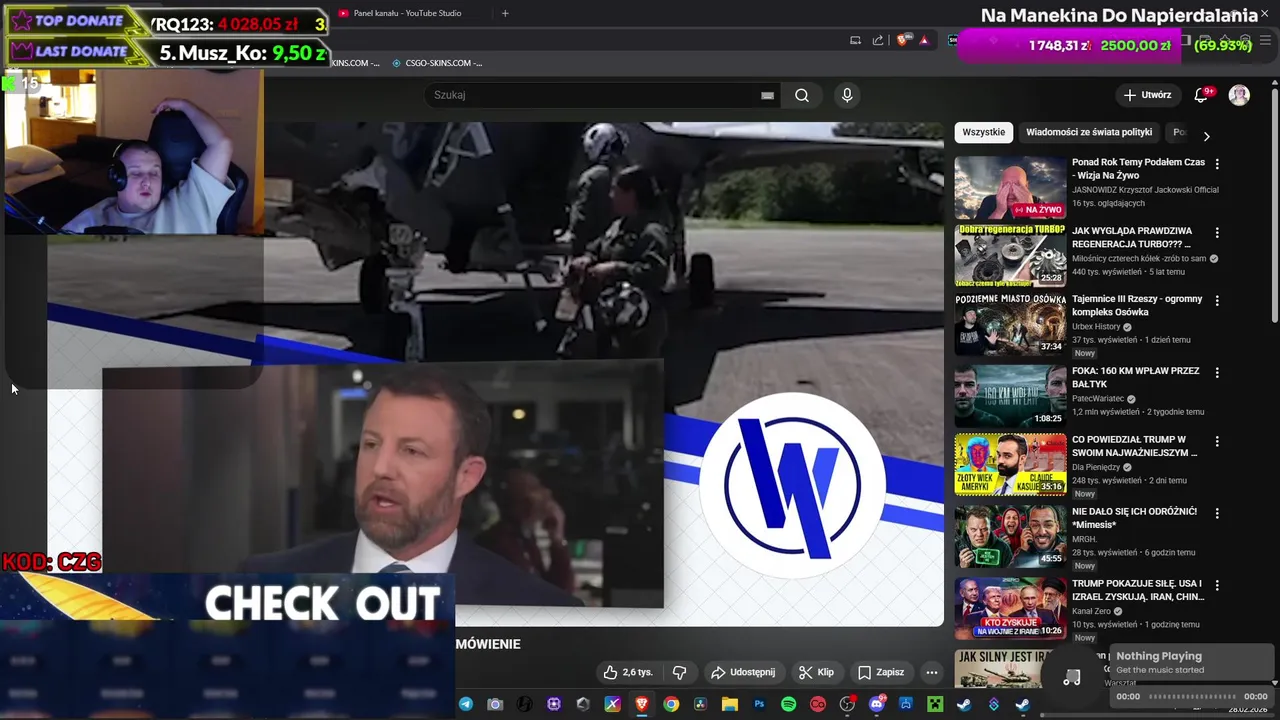The width and height of the screenshot is (1280, 720).
Task: Open title NIE DAŁO SIĘ ICH ODRÓŻNIĆ
Action: coord(1134,518)
